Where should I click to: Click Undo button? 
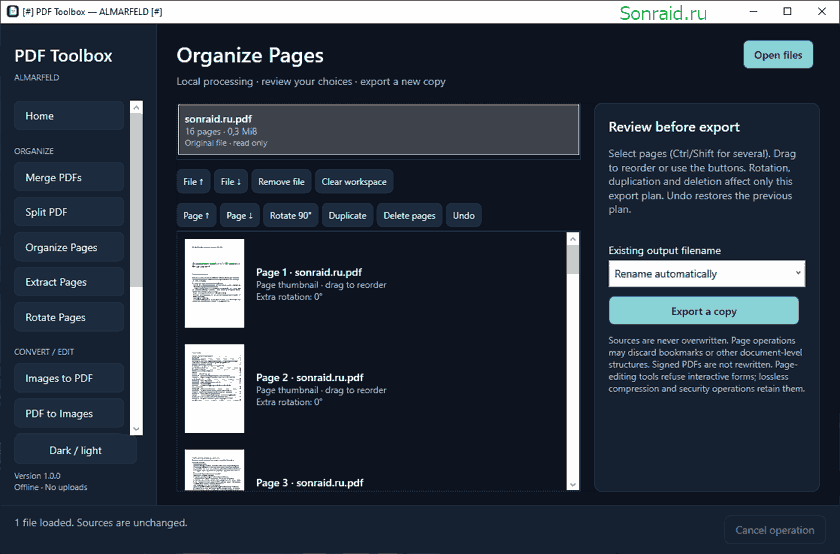pyautogui.click(x=464, y=215)
